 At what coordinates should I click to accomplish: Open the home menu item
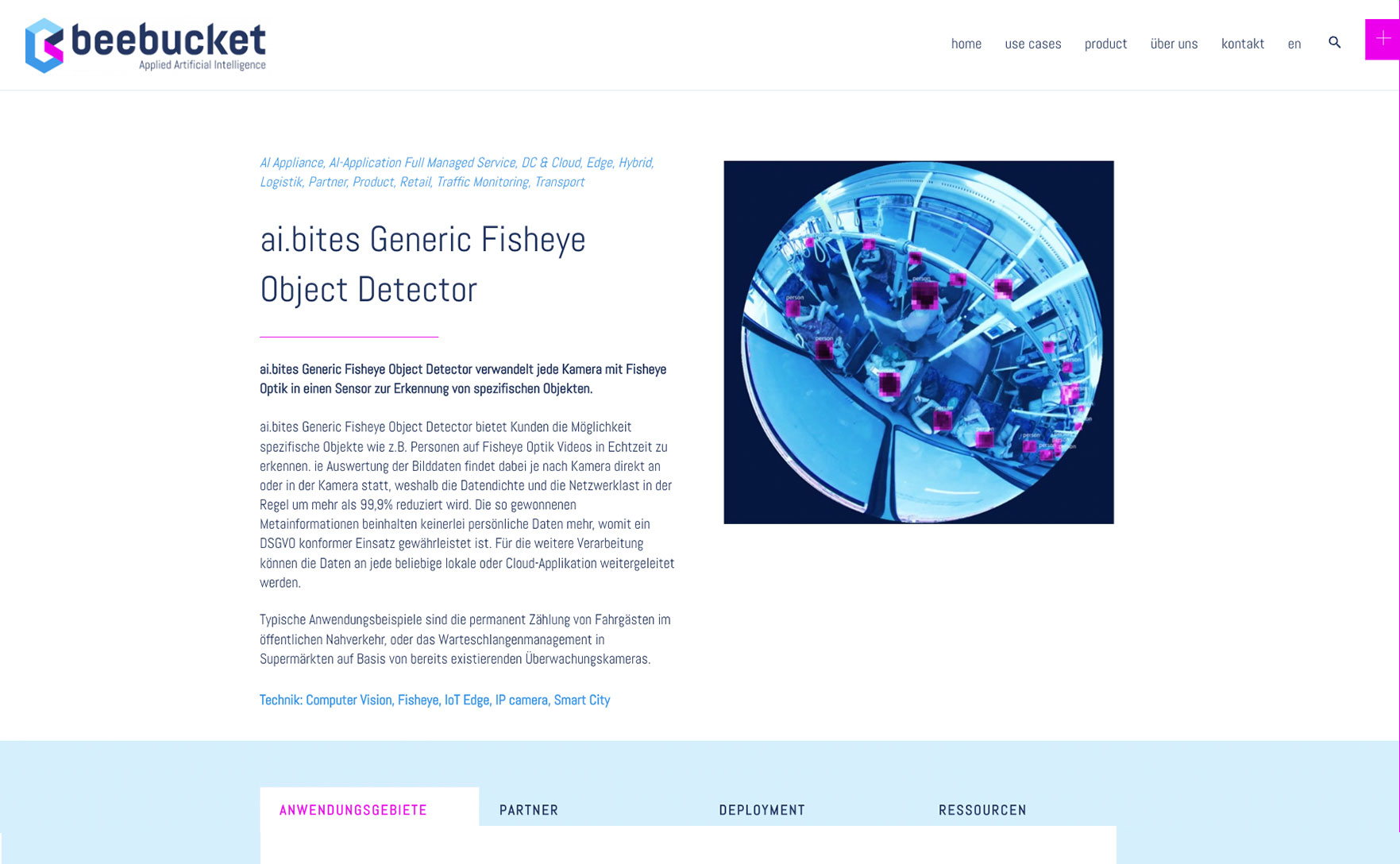[966, 44]
